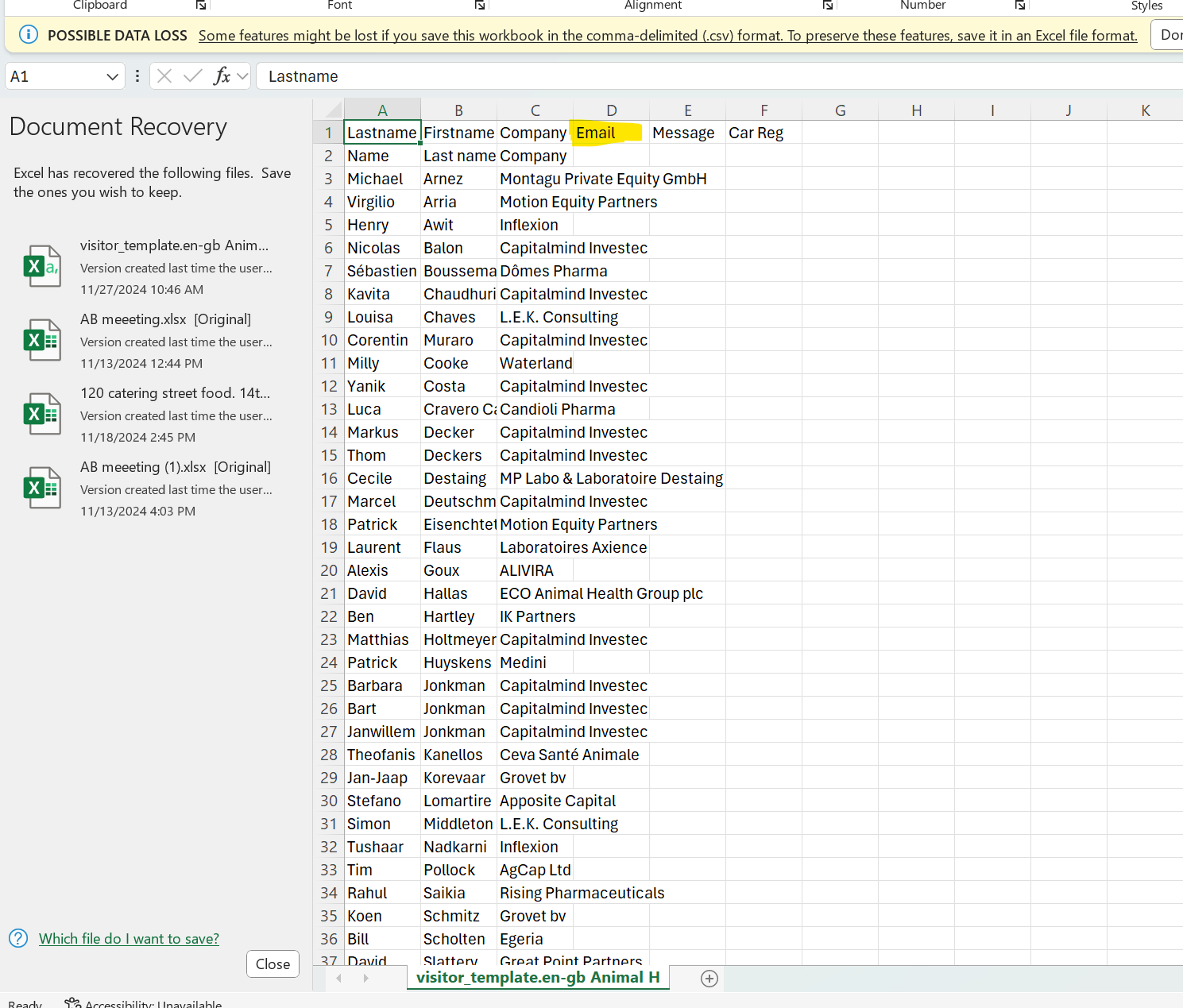This screenshot has height=1008, width=1183.
Task: Confirm entry with the checkmark icon
Action: [192, 76]
